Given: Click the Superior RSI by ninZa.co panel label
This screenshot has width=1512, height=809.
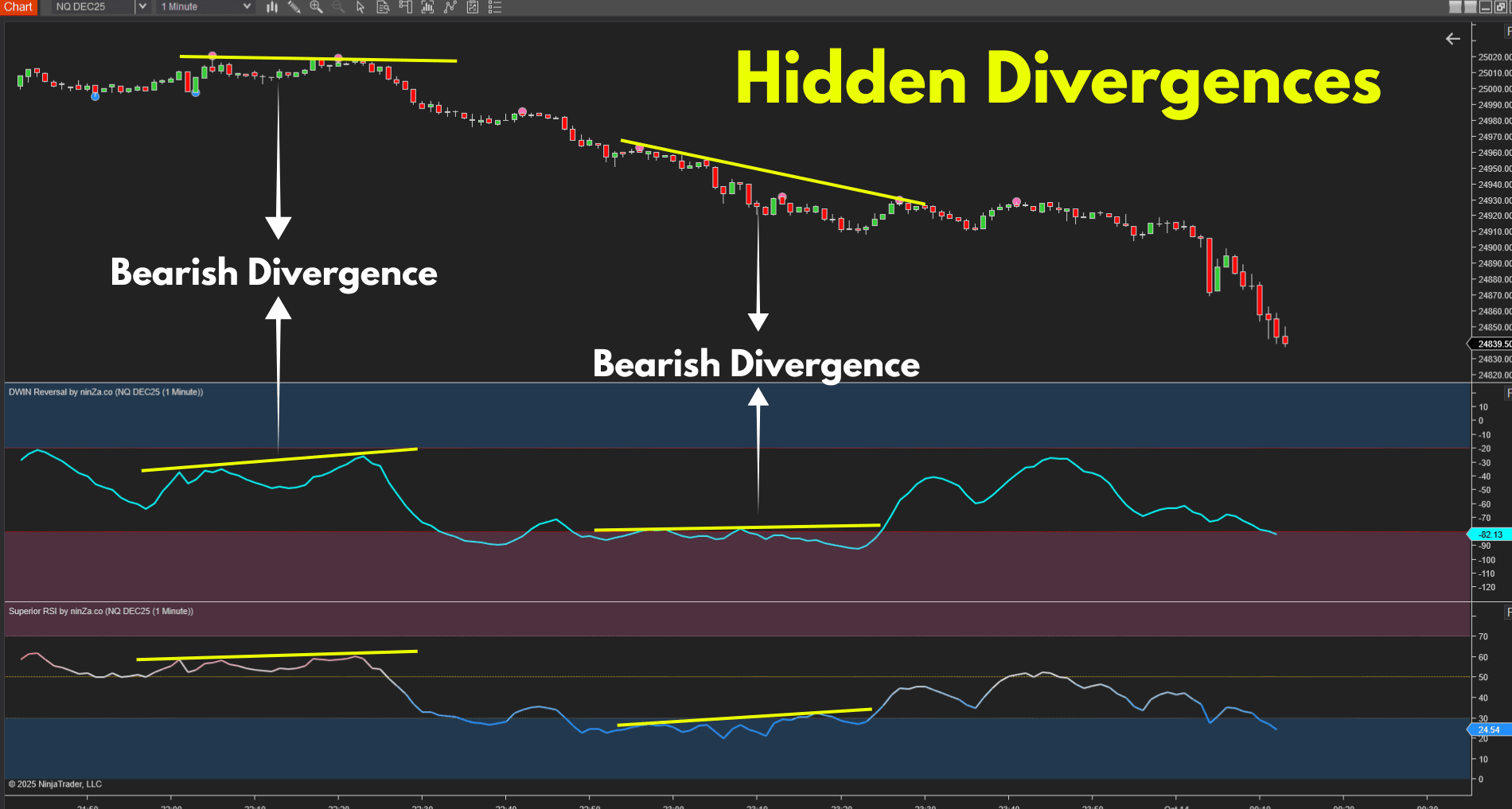Looking at the screenshot, I should point(101,611).
